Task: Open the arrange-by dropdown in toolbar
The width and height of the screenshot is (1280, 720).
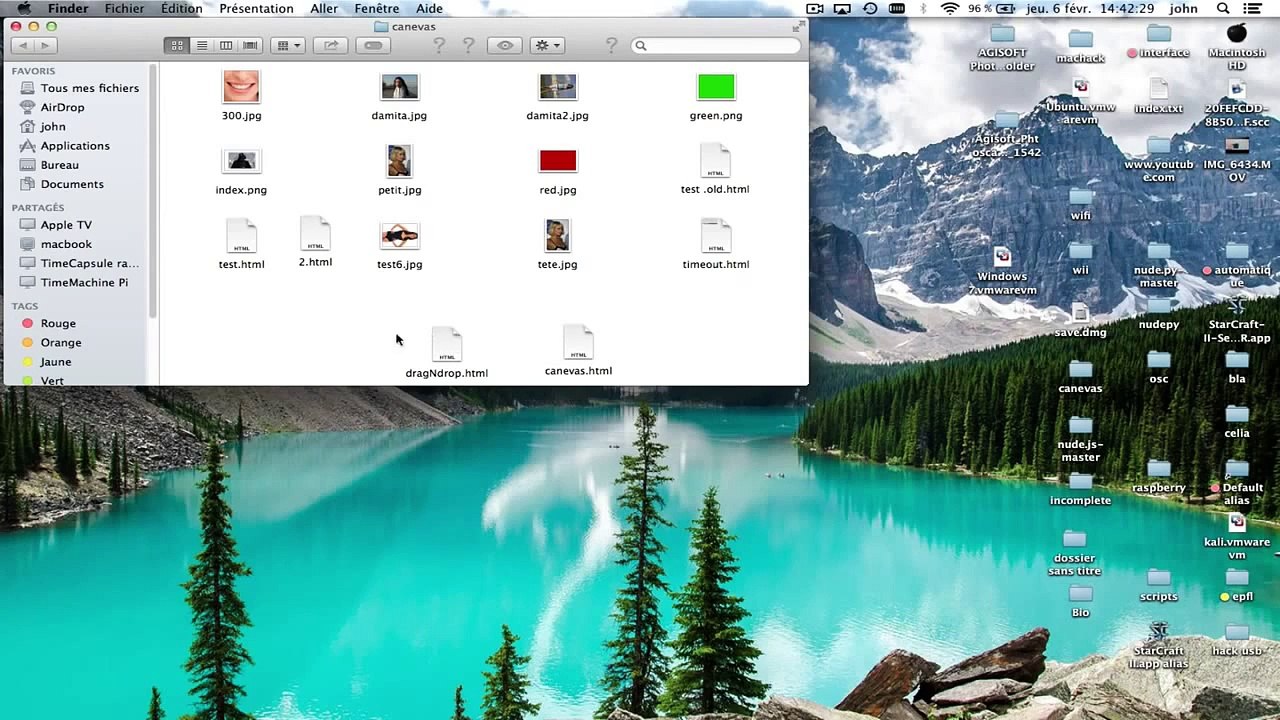Action: click(288, 45)
